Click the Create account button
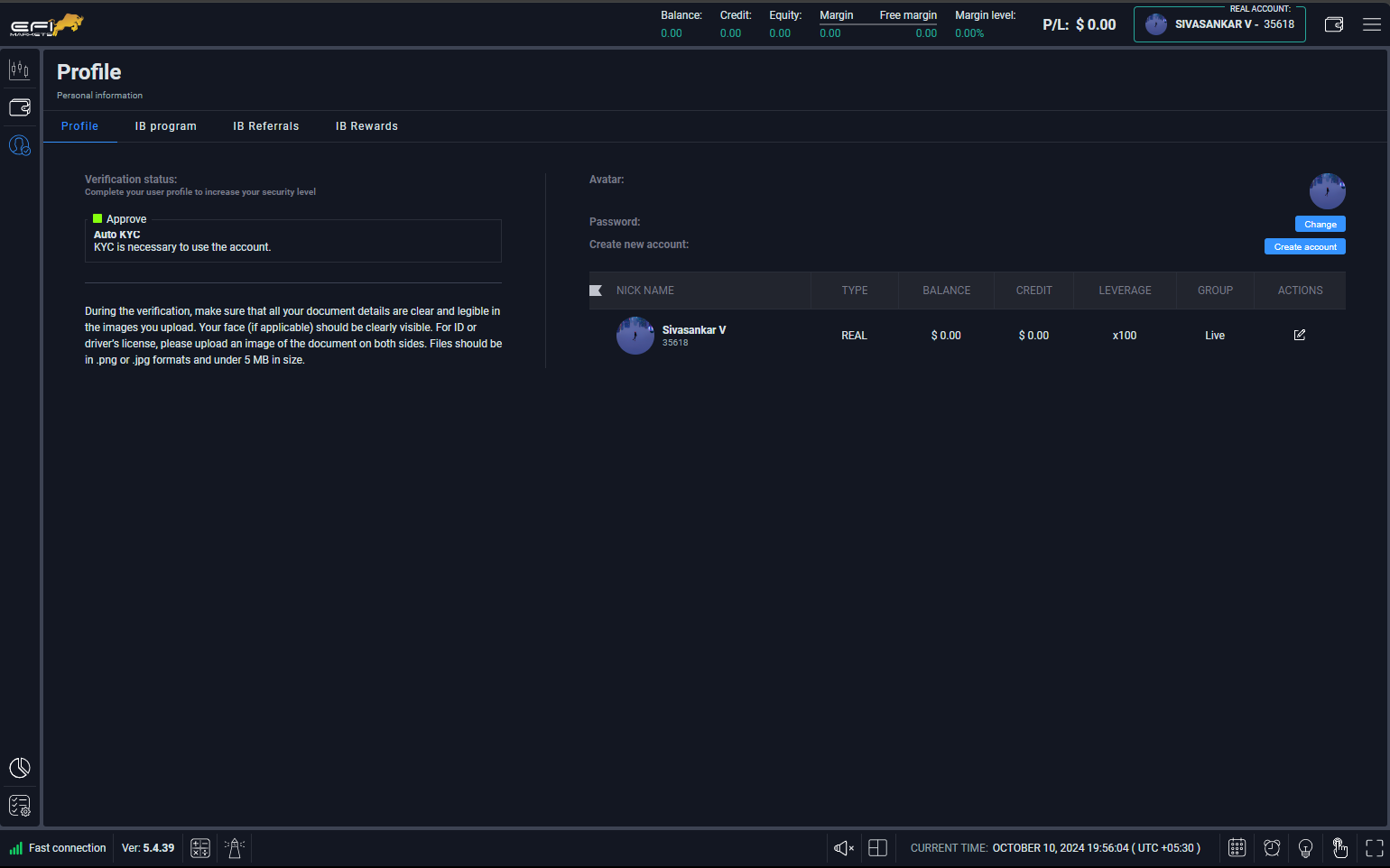The height and width of the screenshot is (868, 1390). [1305, 246]
